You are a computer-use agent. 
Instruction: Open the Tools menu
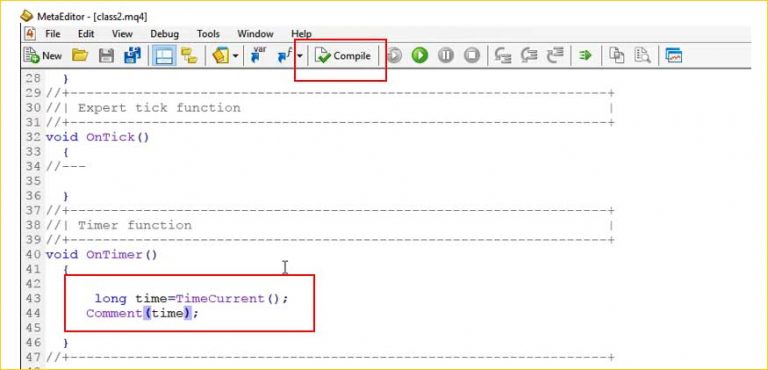[208, 34]
